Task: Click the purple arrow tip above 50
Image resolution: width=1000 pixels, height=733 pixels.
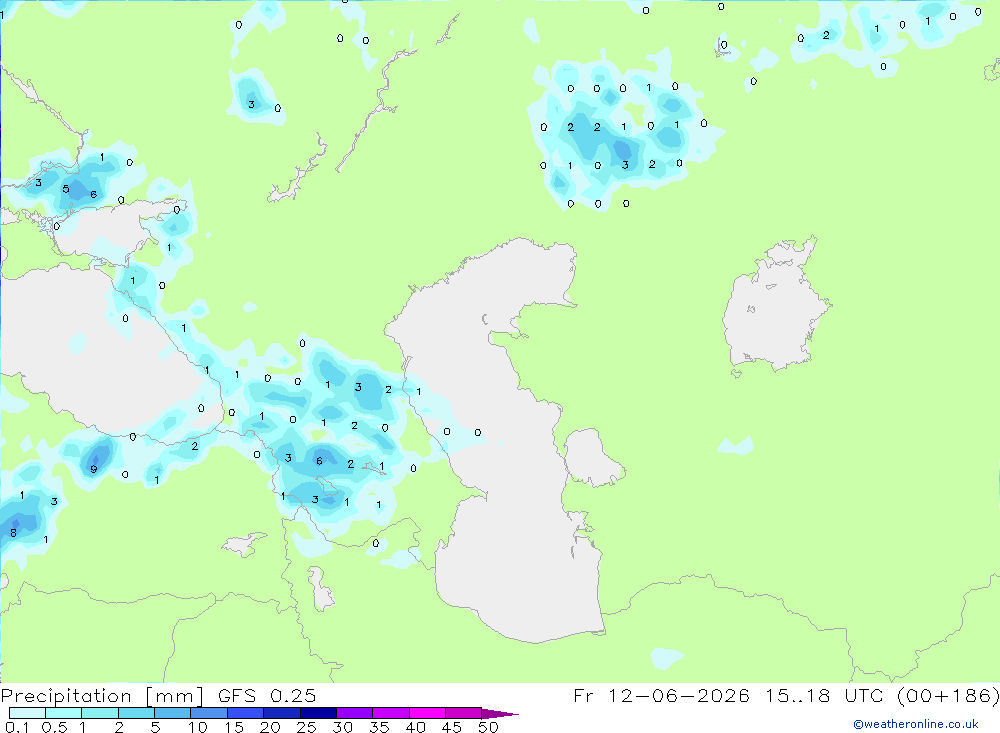Action: pos(499,714)
